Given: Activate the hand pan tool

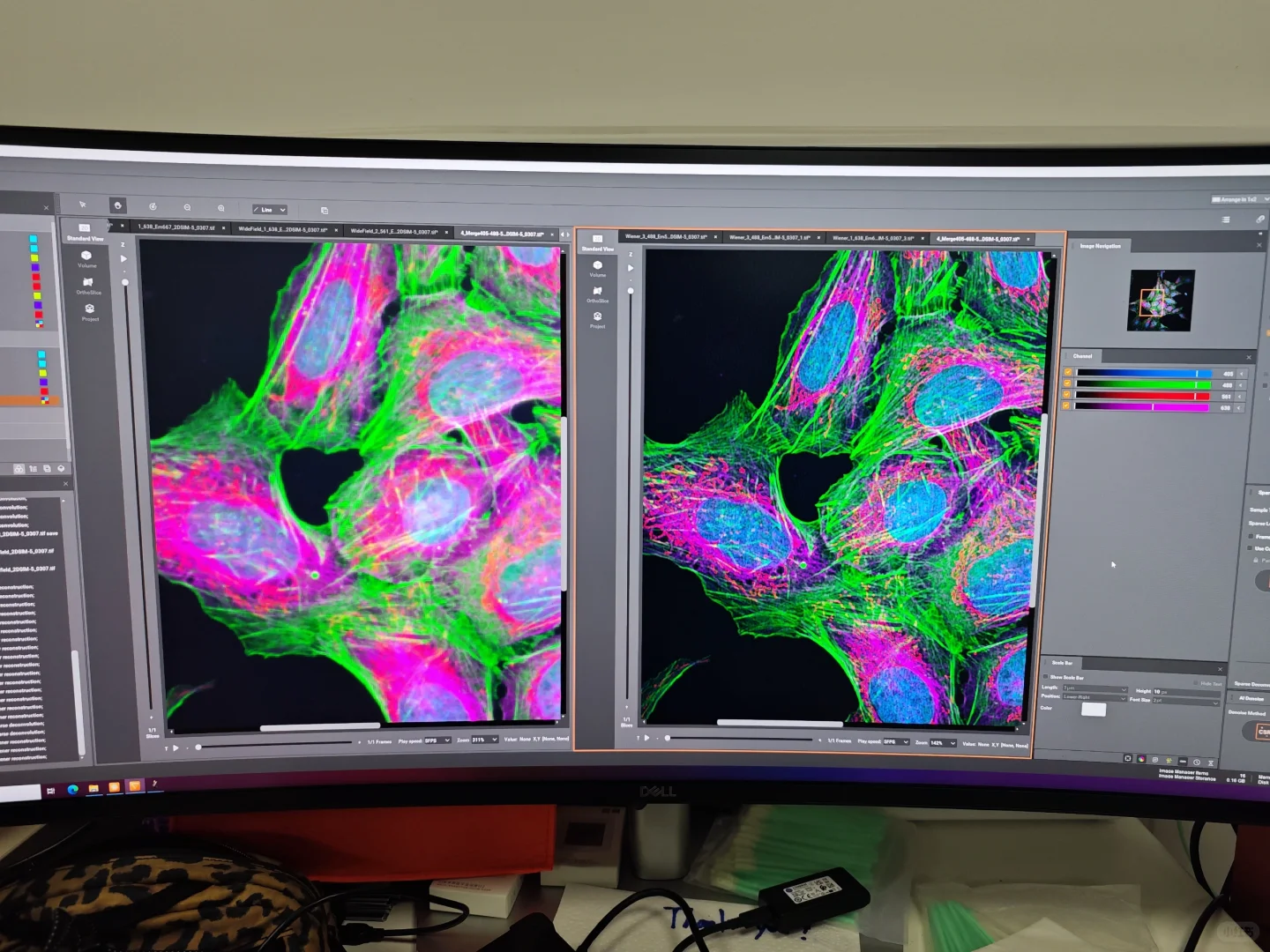Looking at the screenshot, I should 117,205.
